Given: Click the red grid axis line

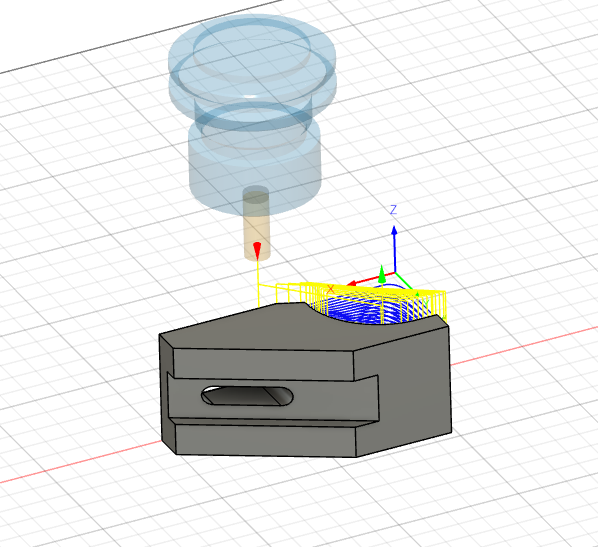Looking at the screenshot, I should [76, 463].
